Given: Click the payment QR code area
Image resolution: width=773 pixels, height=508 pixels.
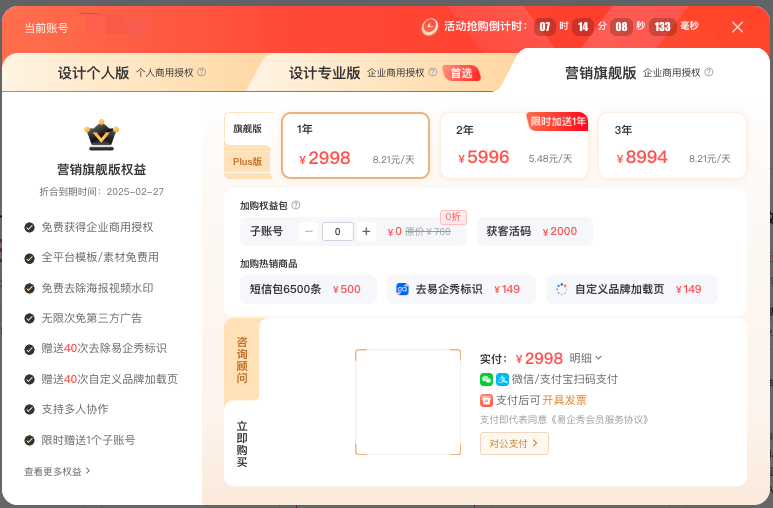Looking at the screenshot, I should coord(408,402).
